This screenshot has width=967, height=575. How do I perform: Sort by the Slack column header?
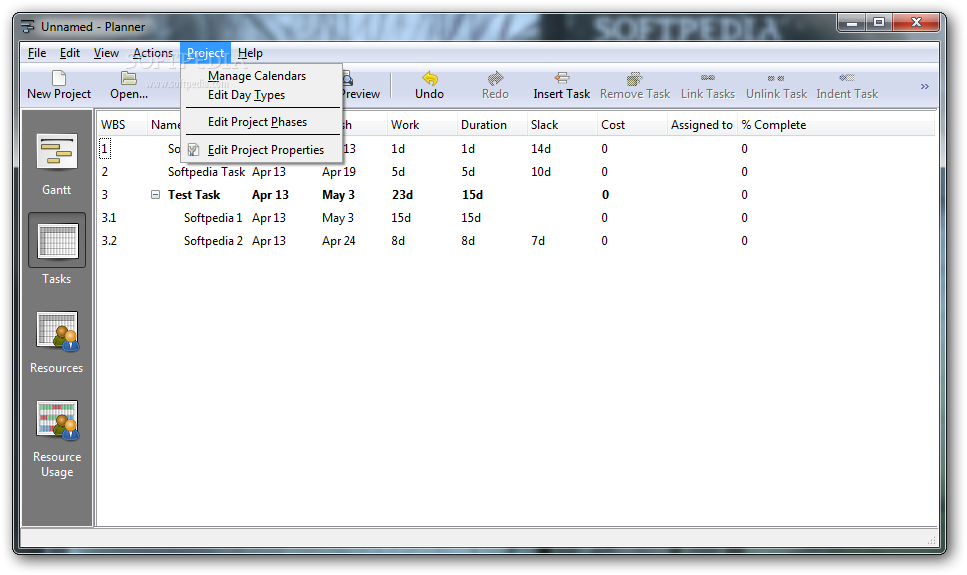click(562, 125)
